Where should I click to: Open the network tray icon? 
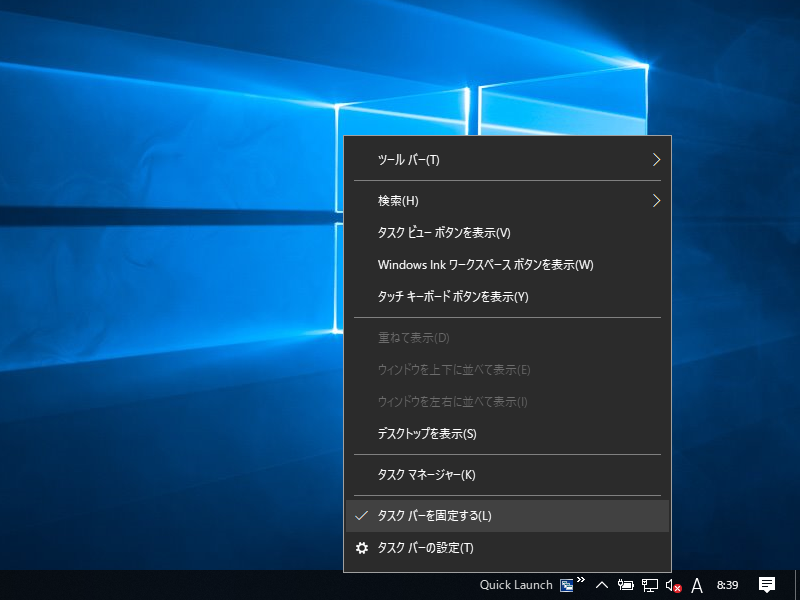pyautogui.click(x=649, y=585)
